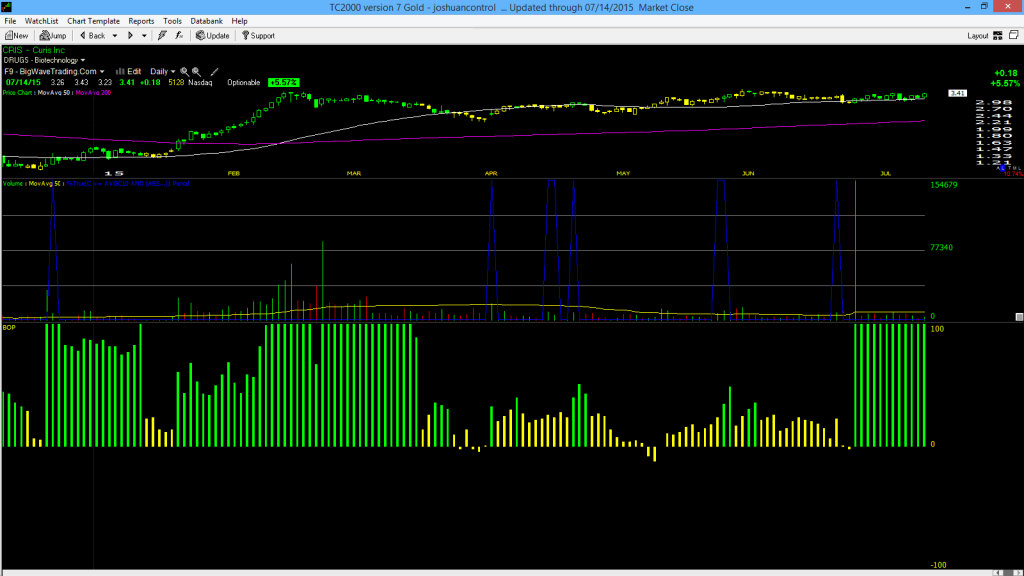This screenshot has height=576, width=1024.
Task: Click the Volume indicator label
Action: tap(13, 184)
